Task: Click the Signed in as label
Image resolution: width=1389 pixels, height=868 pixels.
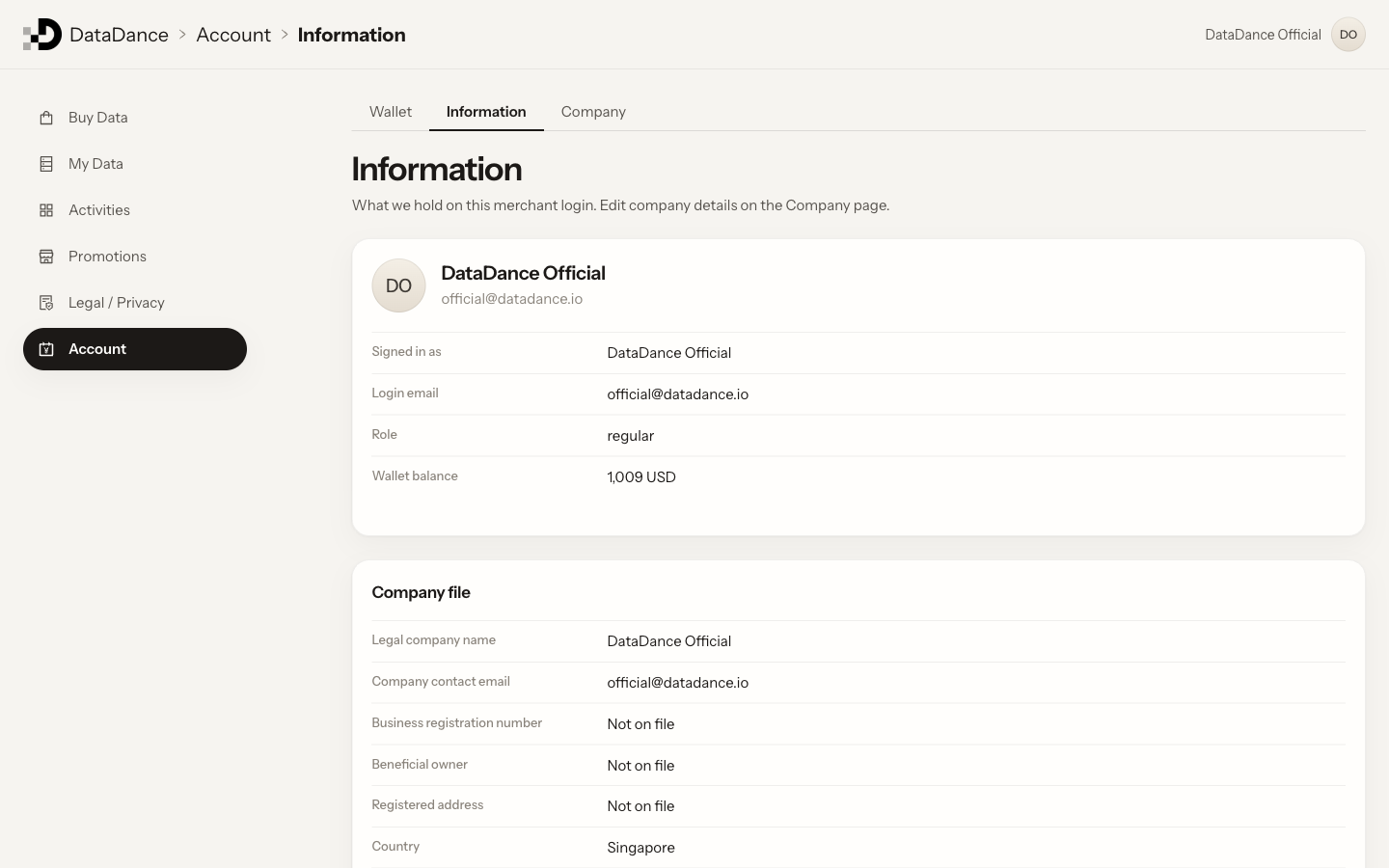Action: [x=406, y=352]
